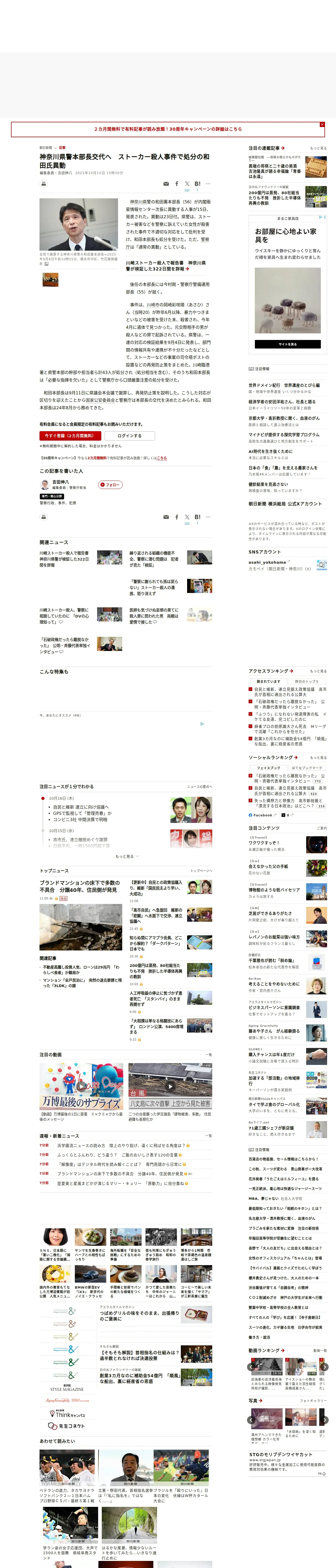
Task: Open the こちら link for 30周年キャンペーン
Action: tap(162, 458)
